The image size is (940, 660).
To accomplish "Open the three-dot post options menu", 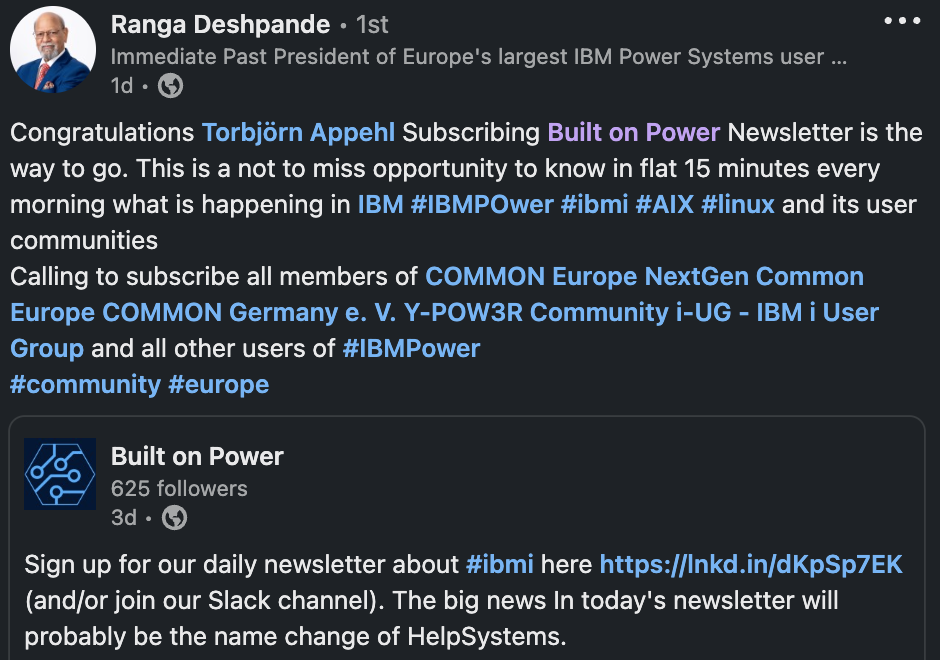I will point(902,21).
